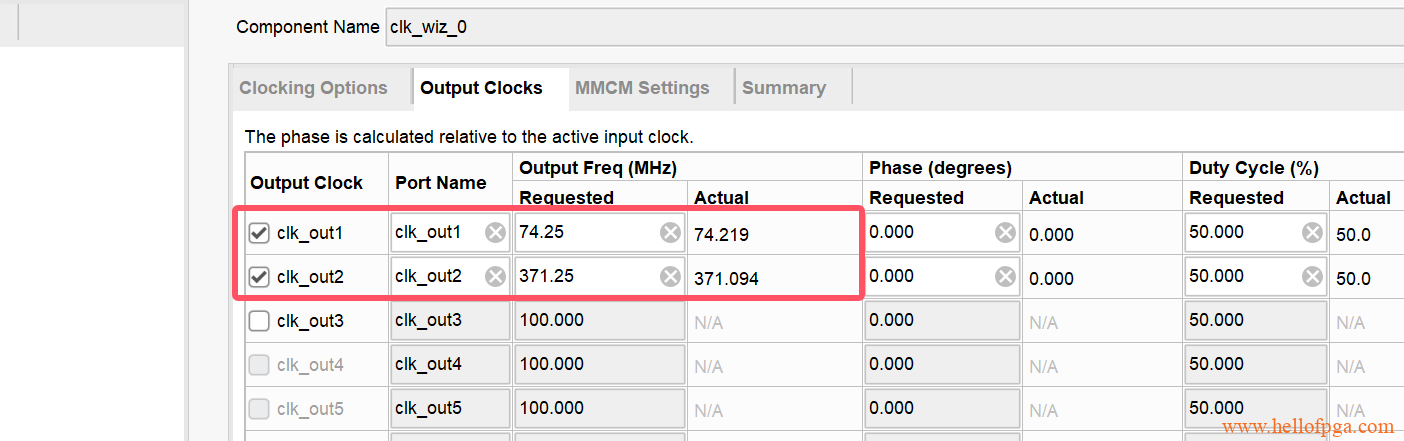Clear the clk_out2 port name field
The width and height of the screenshot is (1404, 441).
tap(495, 277)
